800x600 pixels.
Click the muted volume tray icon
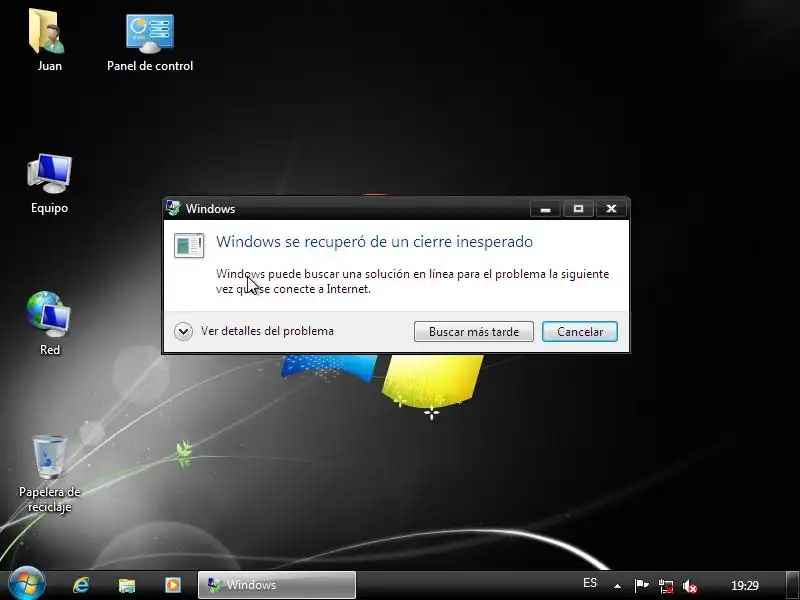click(x=690, y=586)
